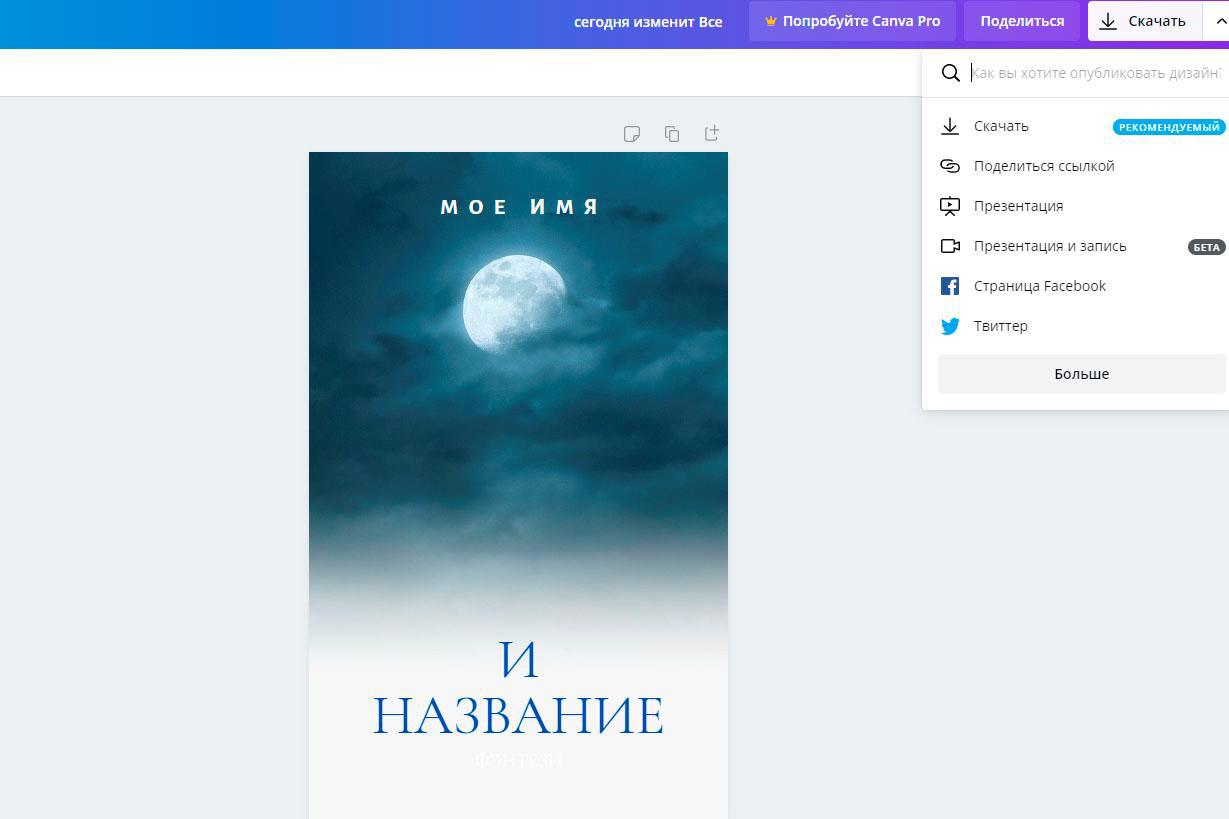1229x819 pixels.
Task: Click the chain link icon for Поделиться ссылкой
Action: (x=950, y=166)
